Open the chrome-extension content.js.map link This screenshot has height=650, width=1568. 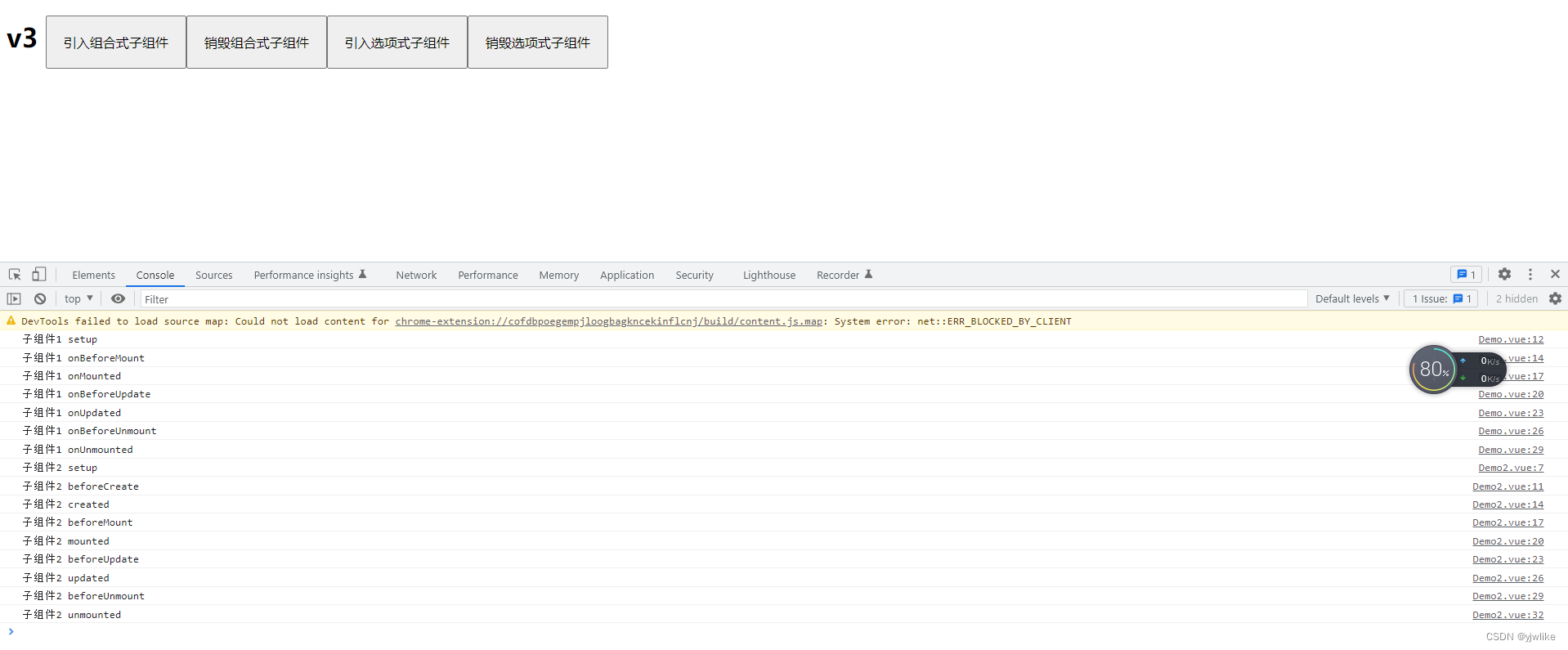608,321
